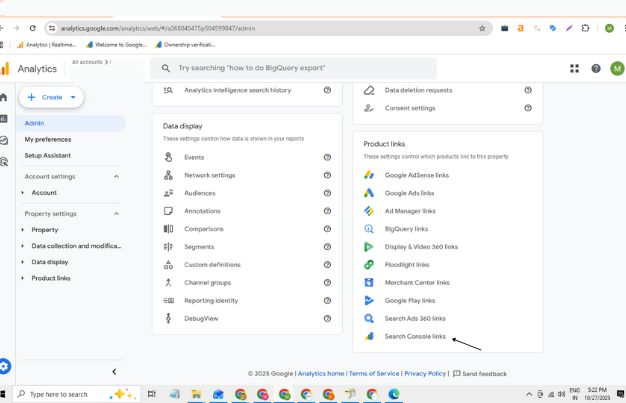Expand the Data display sidebar item
Viewport: 626px width, 403px height.
pos(23,262)
